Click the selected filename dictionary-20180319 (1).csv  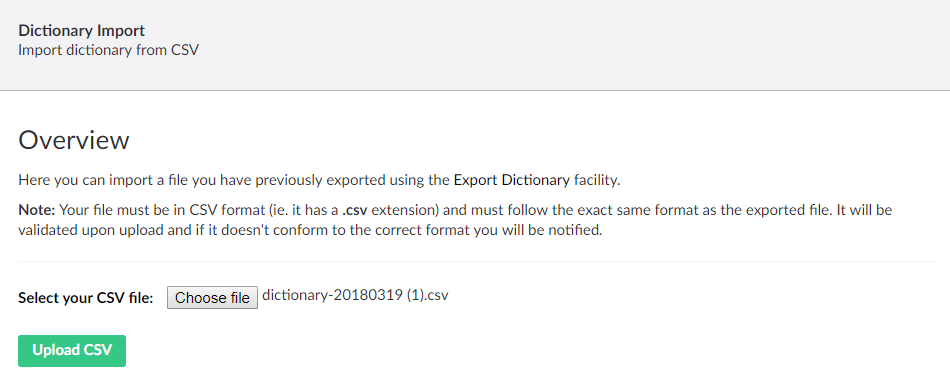pos(355,296)
